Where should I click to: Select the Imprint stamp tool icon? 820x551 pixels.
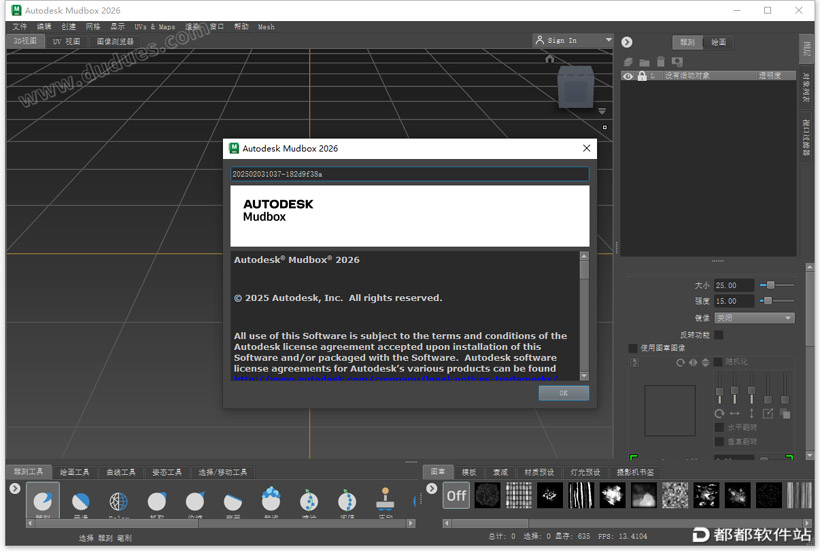click(385, 499)
